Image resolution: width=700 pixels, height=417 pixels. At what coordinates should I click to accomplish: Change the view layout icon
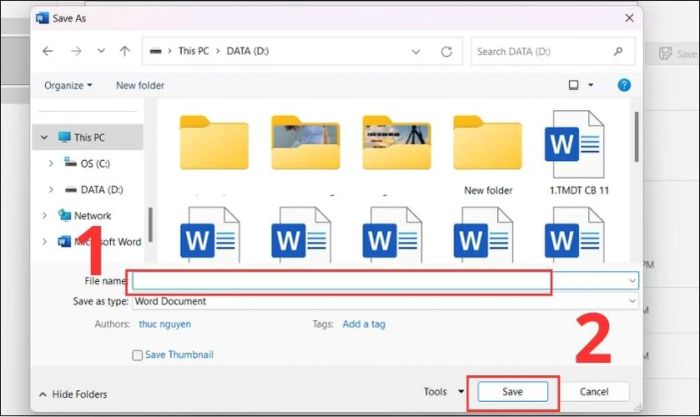tap(574, 85)
